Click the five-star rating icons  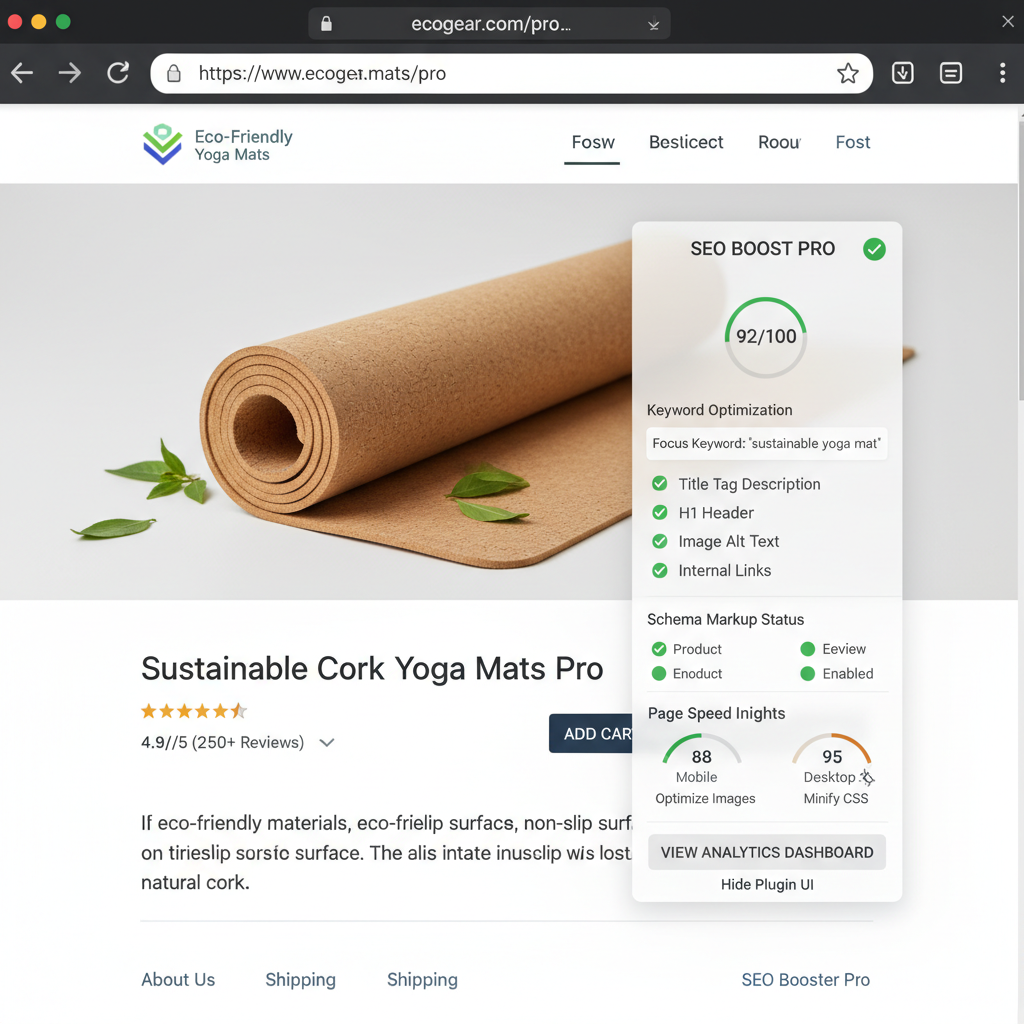click(x=194, y=711)
